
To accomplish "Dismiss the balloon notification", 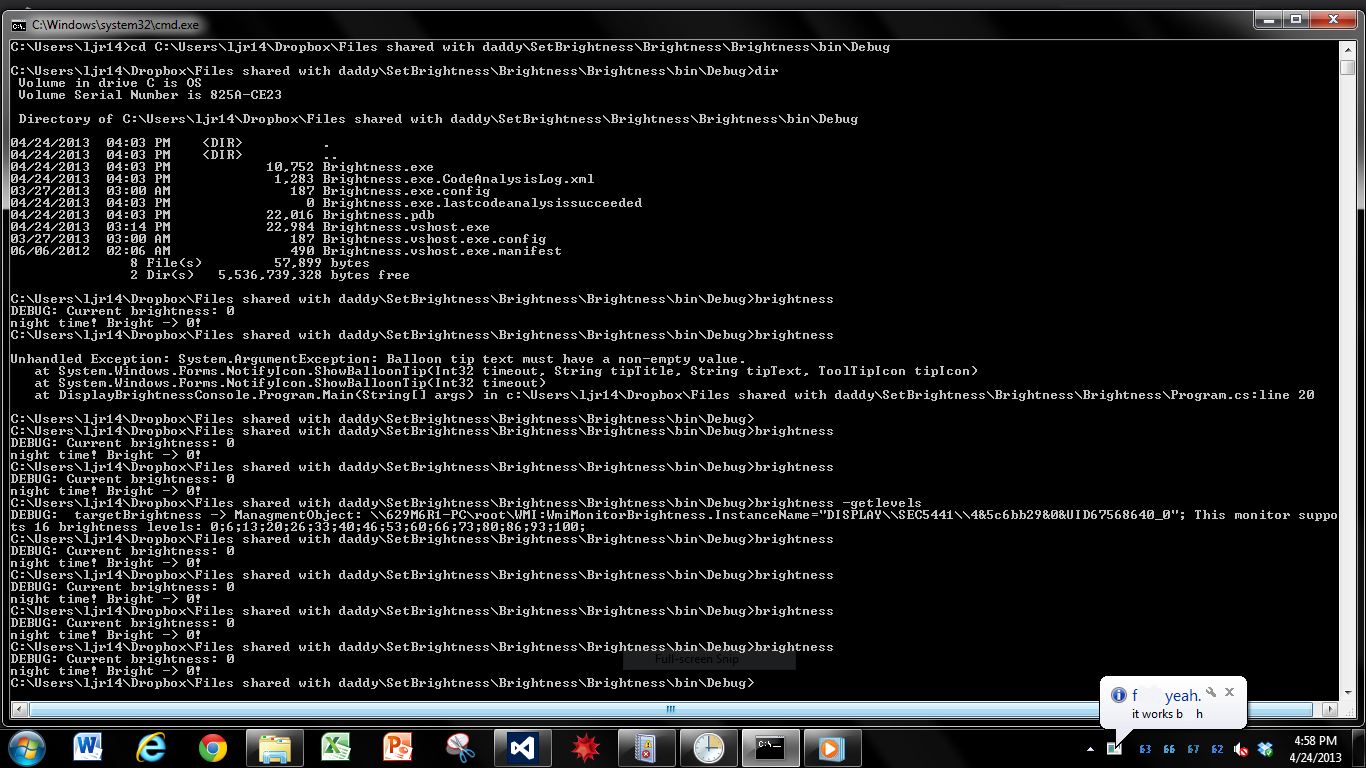I will (1230, 692).
